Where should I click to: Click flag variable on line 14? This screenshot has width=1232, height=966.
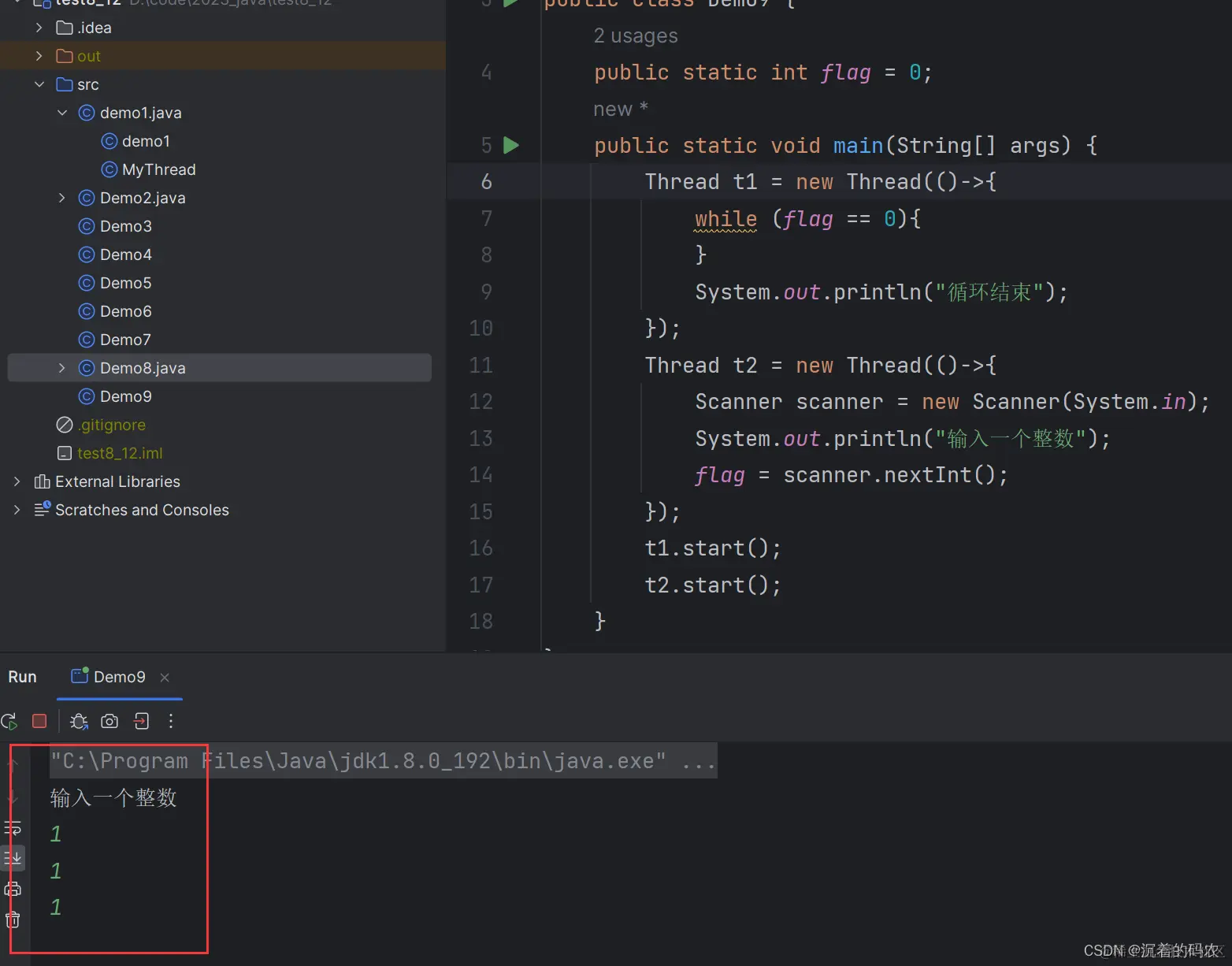[x=719, y=475]
